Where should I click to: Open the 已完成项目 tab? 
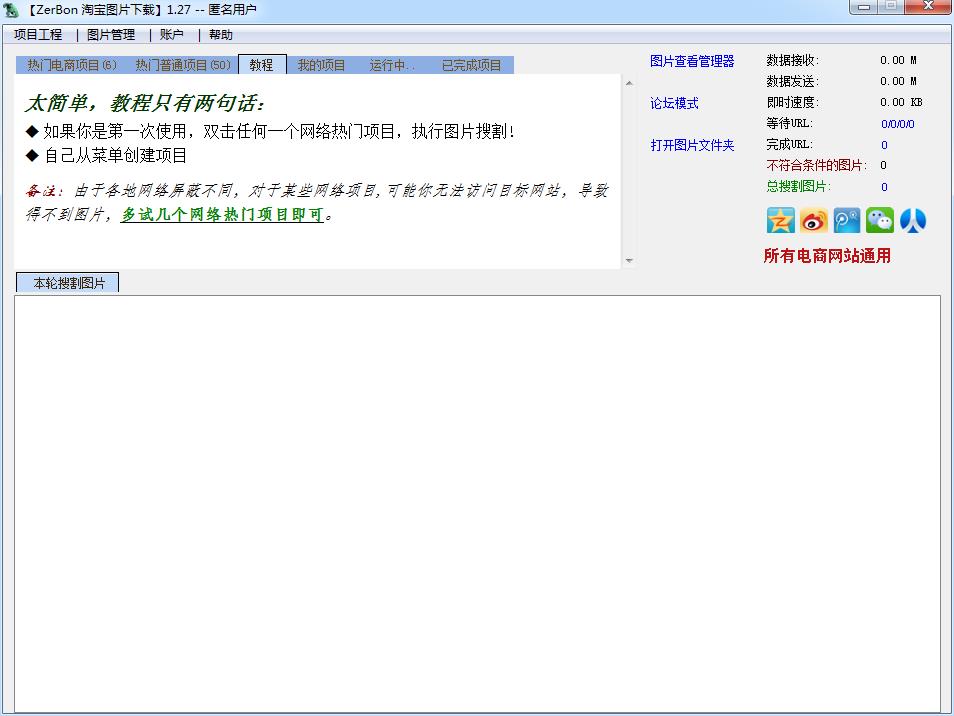pos(472,65)
